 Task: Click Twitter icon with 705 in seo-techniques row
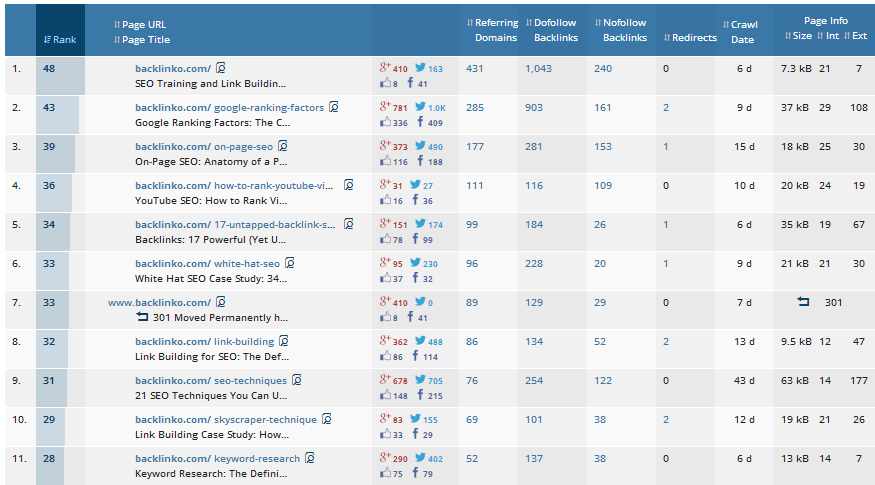pyautogui.click(x=420, y=380)
